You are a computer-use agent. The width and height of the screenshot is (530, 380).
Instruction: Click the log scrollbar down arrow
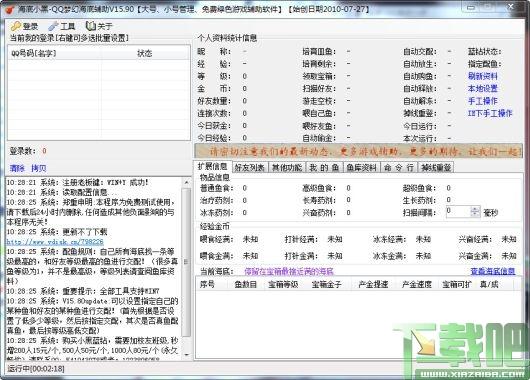click(x=186, y=355)
